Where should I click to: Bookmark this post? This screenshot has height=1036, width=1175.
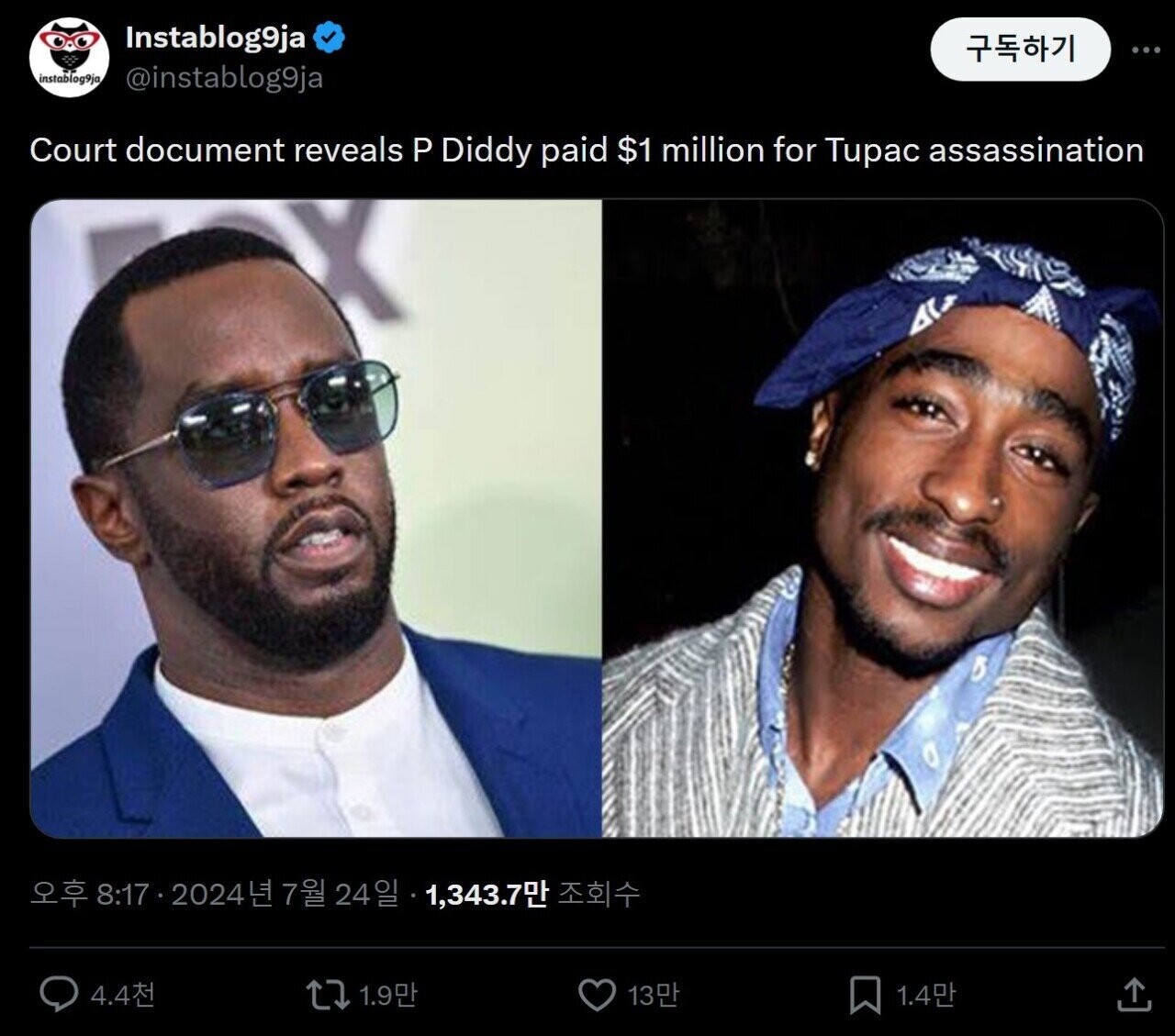(x=865, y=995)
